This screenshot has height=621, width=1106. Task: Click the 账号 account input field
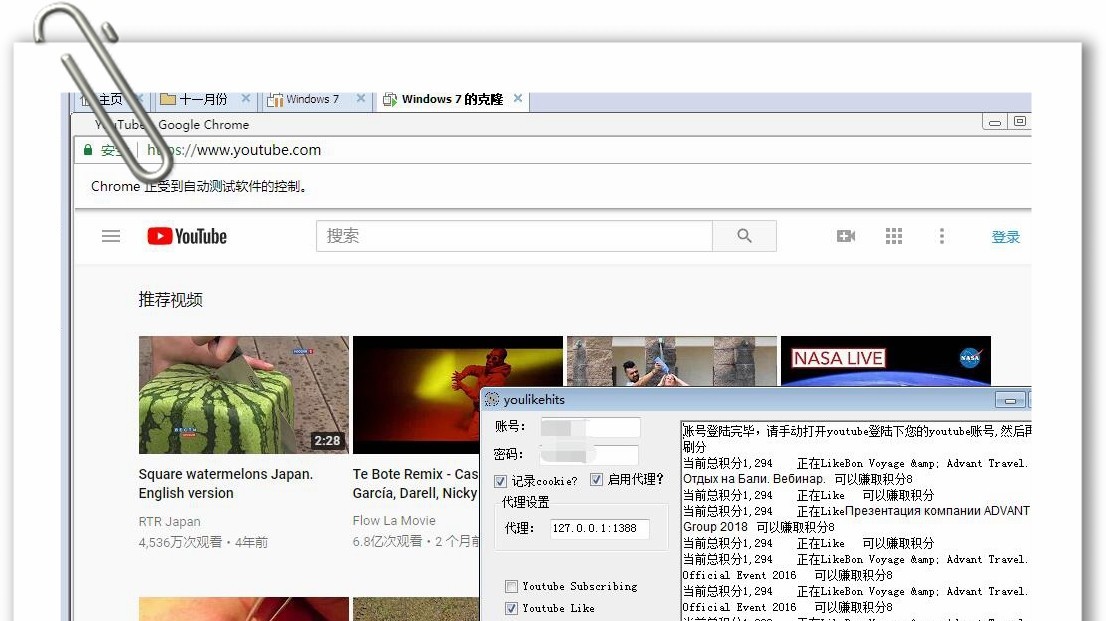click(x=590, y=427)
